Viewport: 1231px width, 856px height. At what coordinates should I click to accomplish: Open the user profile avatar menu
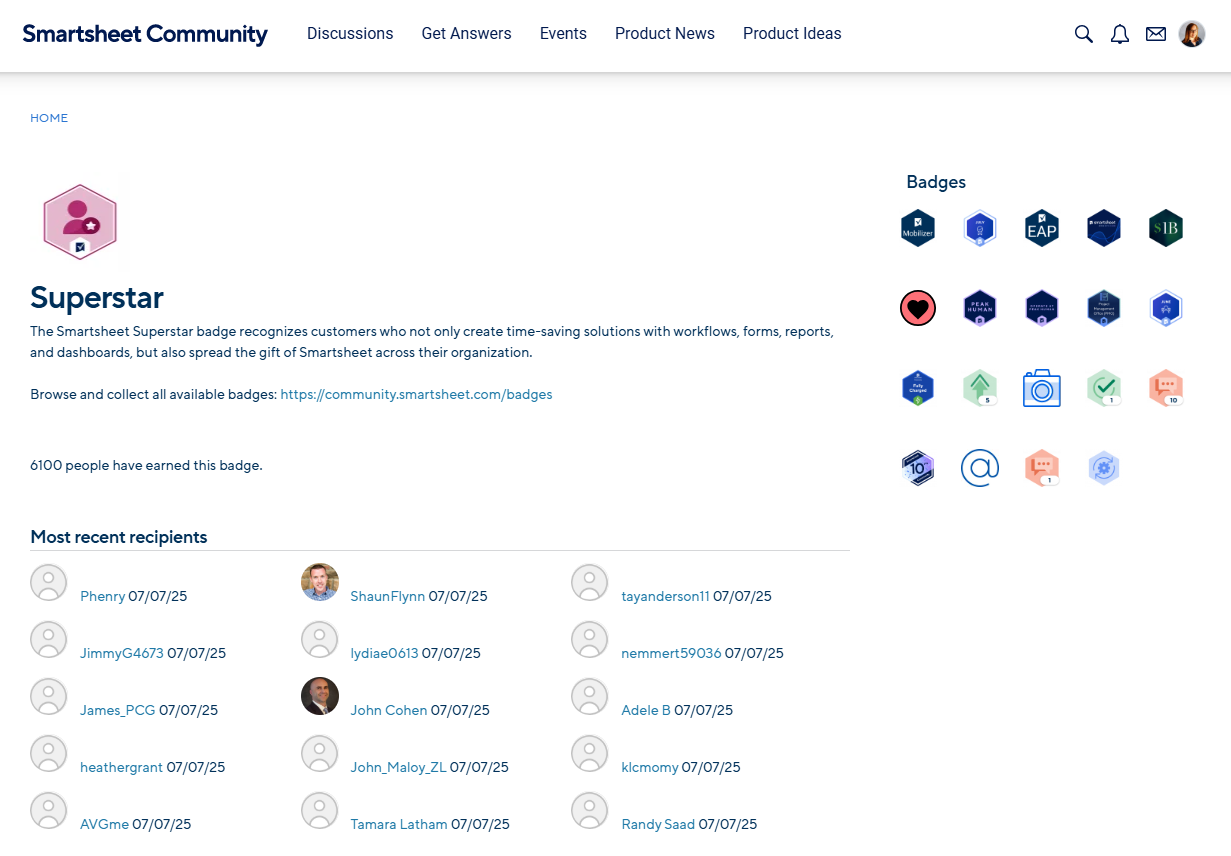pos(1192,34)
